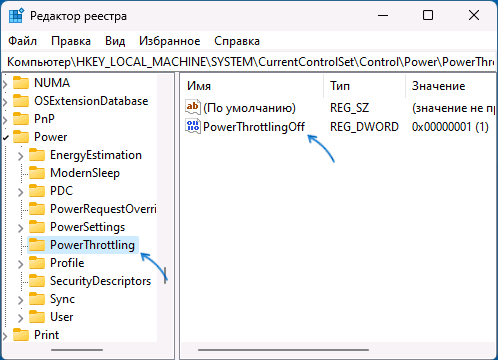498x360 pixels.
Task: Click the REG_DWORD type cell
Action: pos(364,127)
